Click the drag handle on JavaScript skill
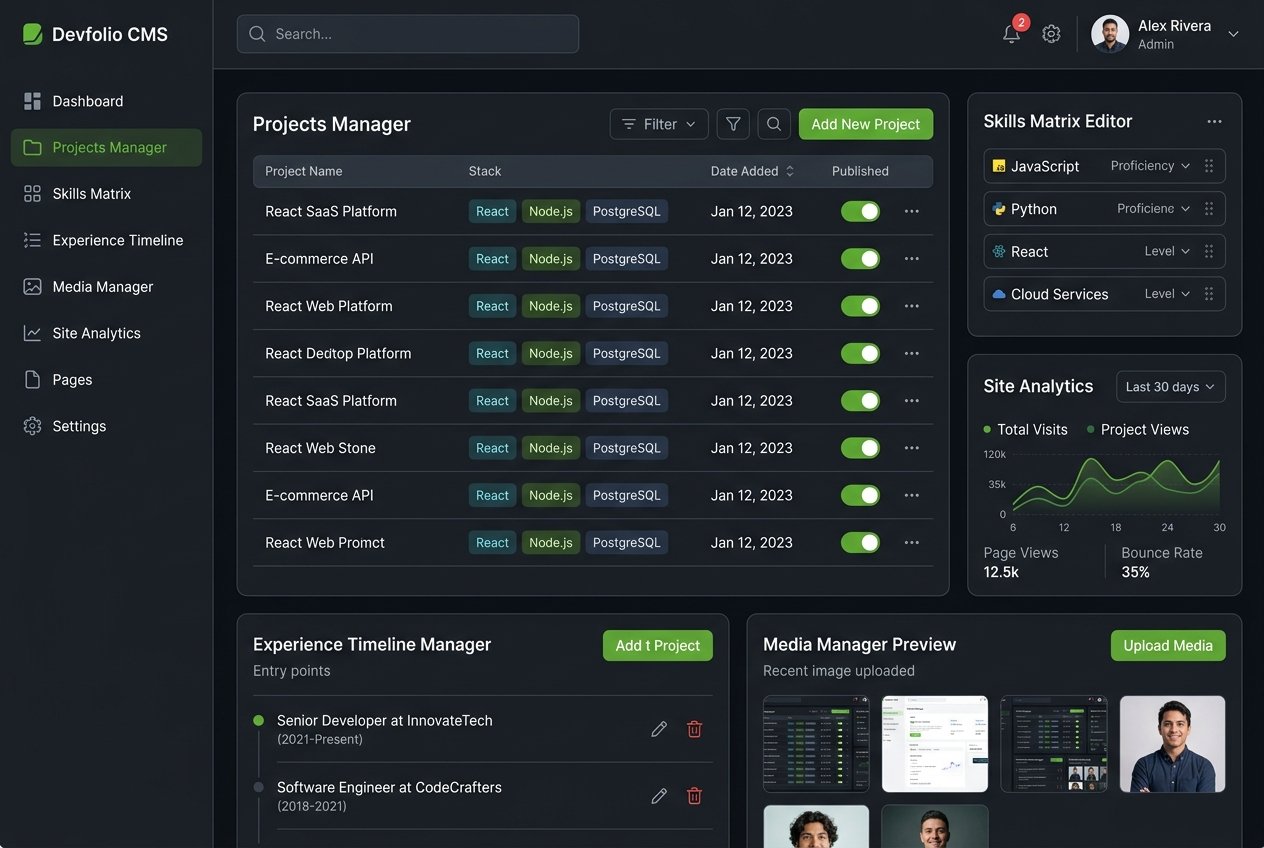Screen dimensions: 1264x848 tap(1209, 166)
